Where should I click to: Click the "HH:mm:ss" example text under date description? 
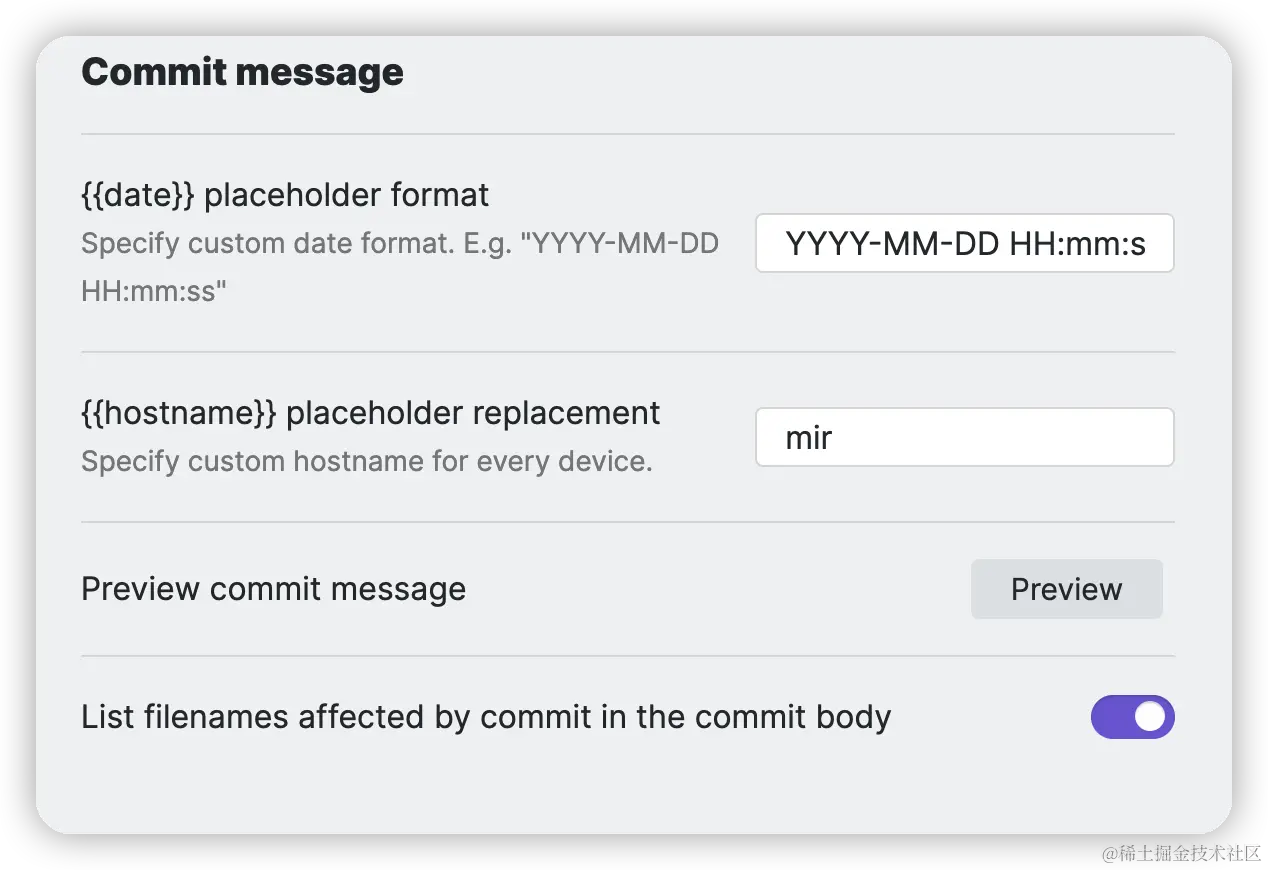tap(154, 292)
